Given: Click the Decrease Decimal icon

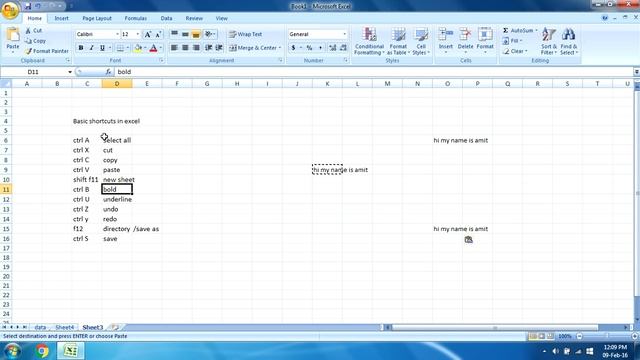Looking at the screenshot, I should click(x=343, y=48).
